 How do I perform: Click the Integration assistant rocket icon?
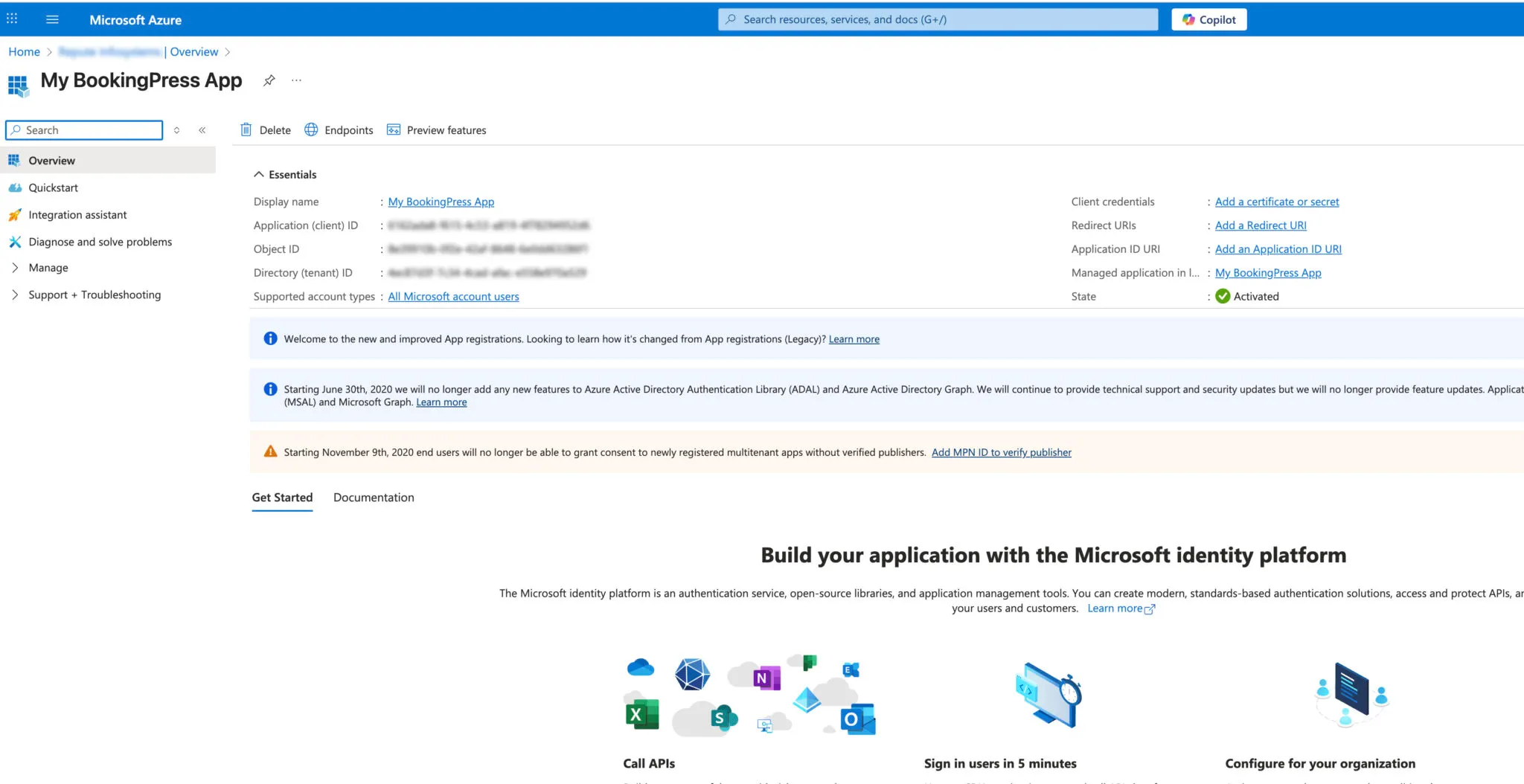point(15,215)
